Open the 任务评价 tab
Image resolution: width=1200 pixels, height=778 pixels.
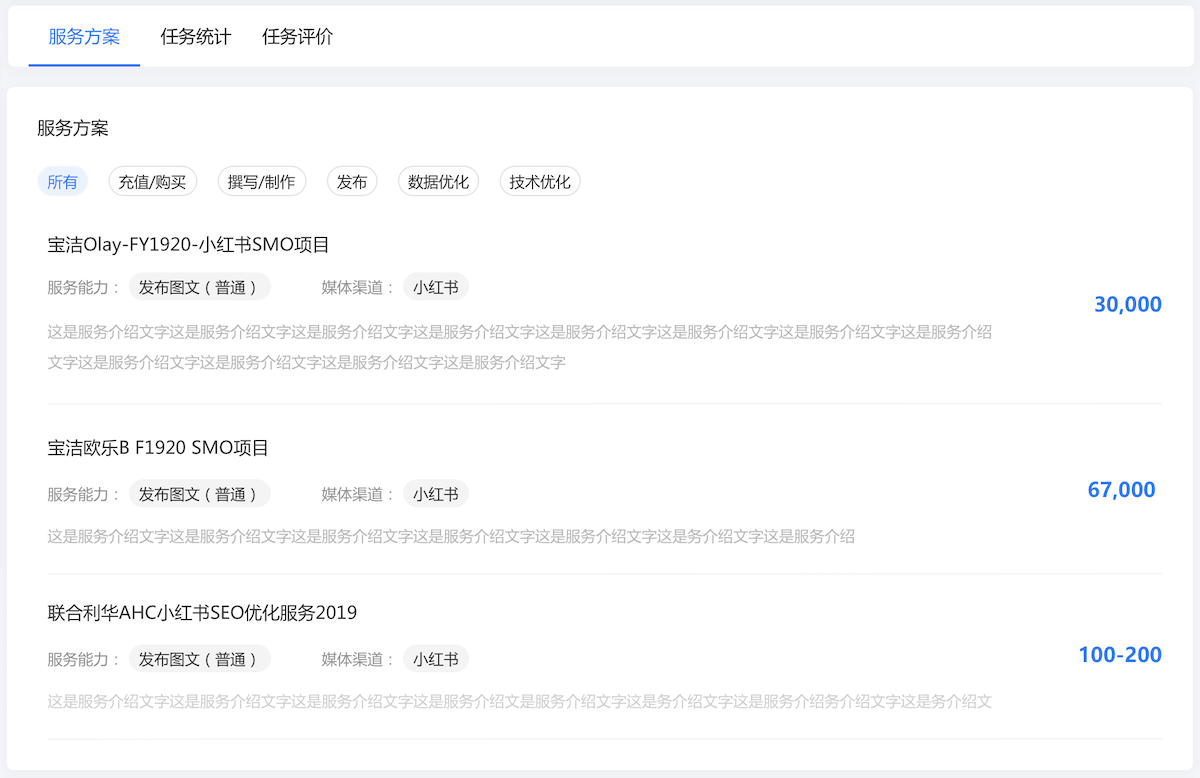(x=298, y=37)
